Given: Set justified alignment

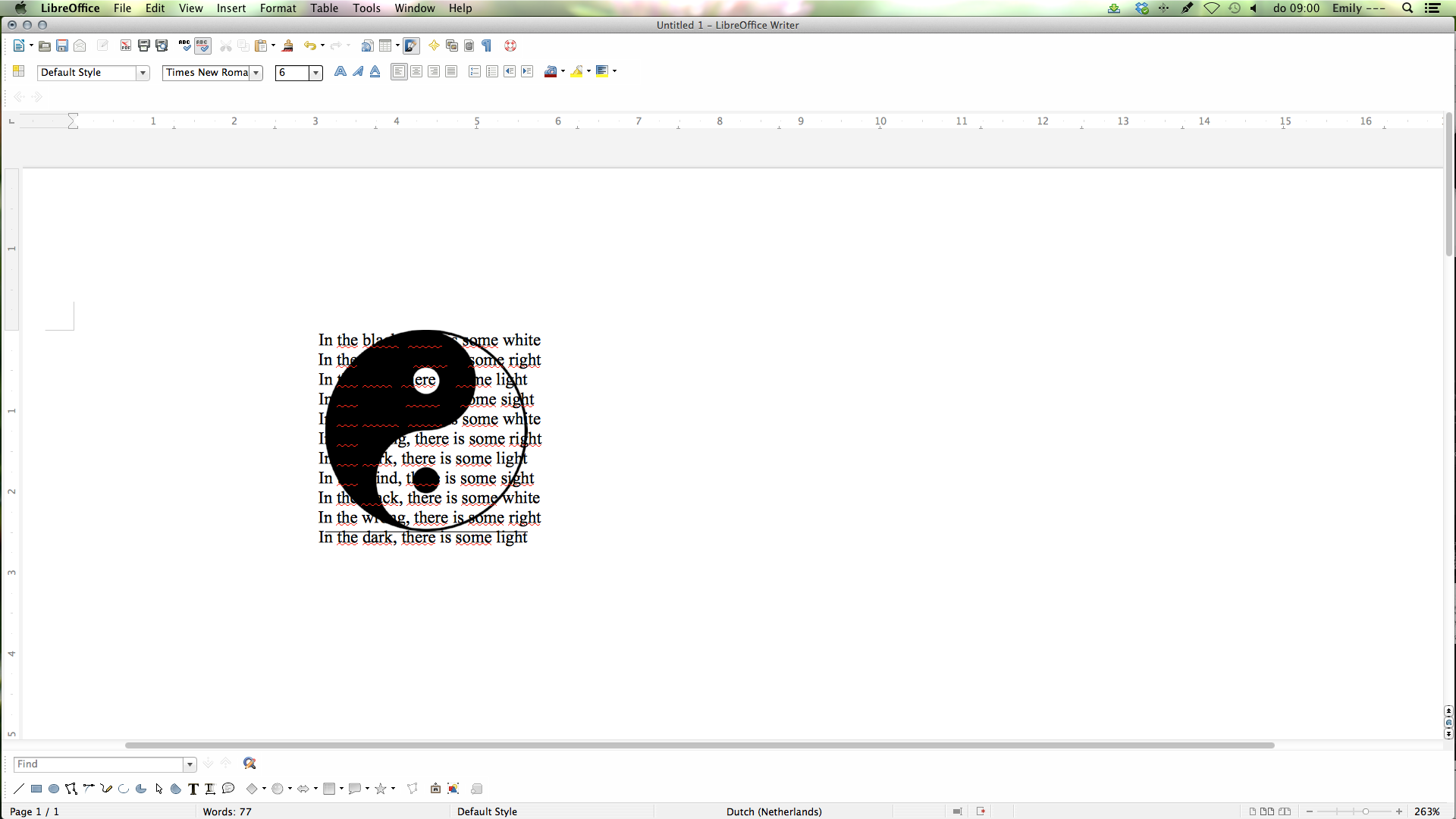Looking at the screenshot, I should 451,71.
